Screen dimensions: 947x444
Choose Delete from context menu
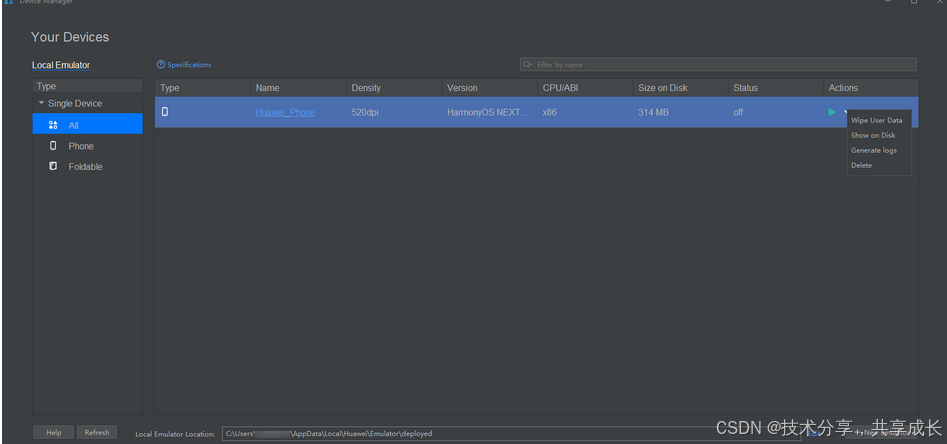(x=861, y=165)
